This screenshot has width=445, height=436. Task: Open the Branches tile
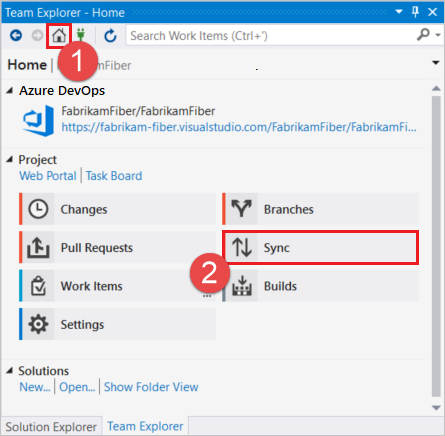pyautogui.click(x=320, y=209)
